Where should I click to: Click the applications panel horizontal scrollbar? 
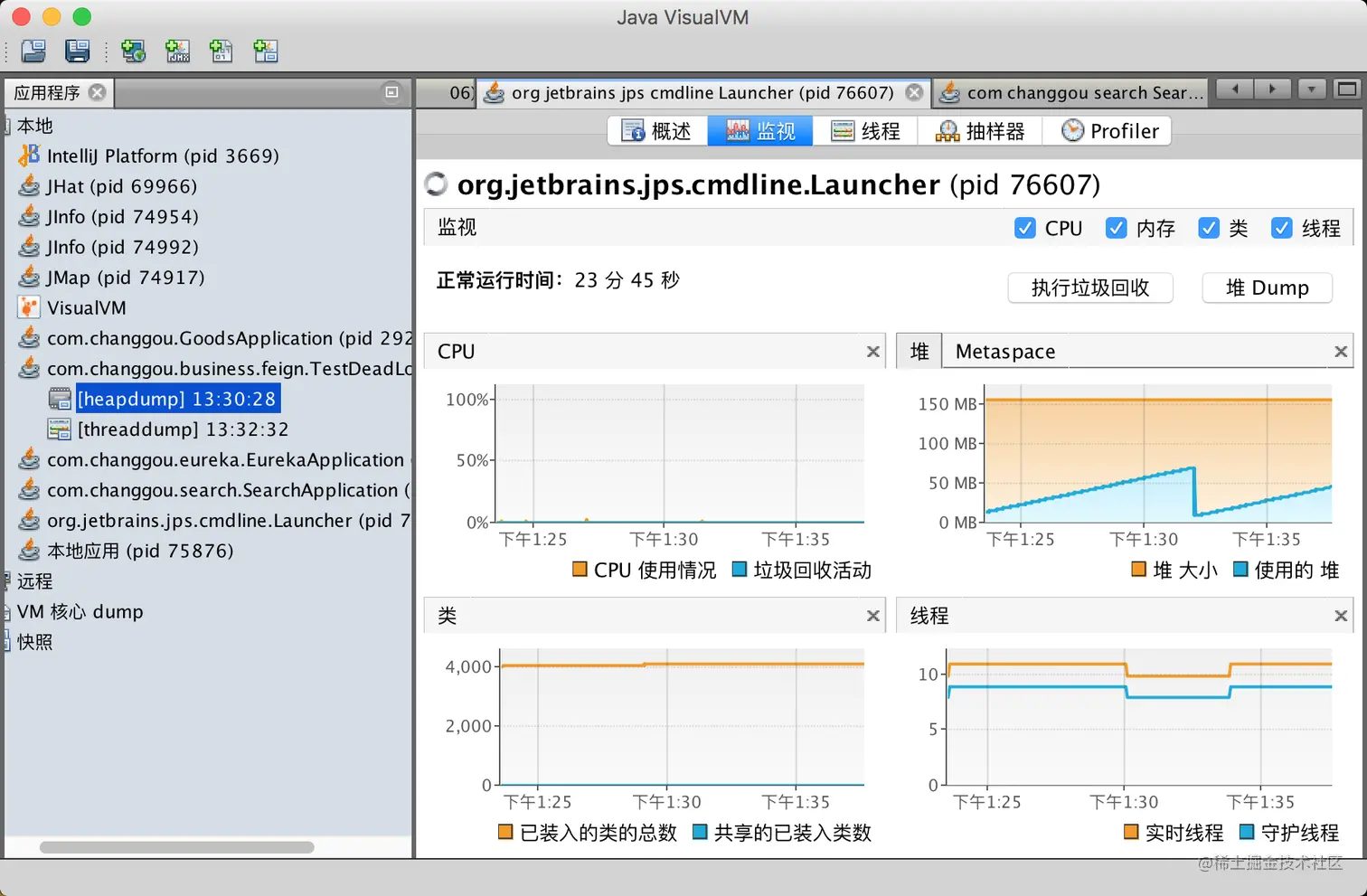tap(177, 847)
